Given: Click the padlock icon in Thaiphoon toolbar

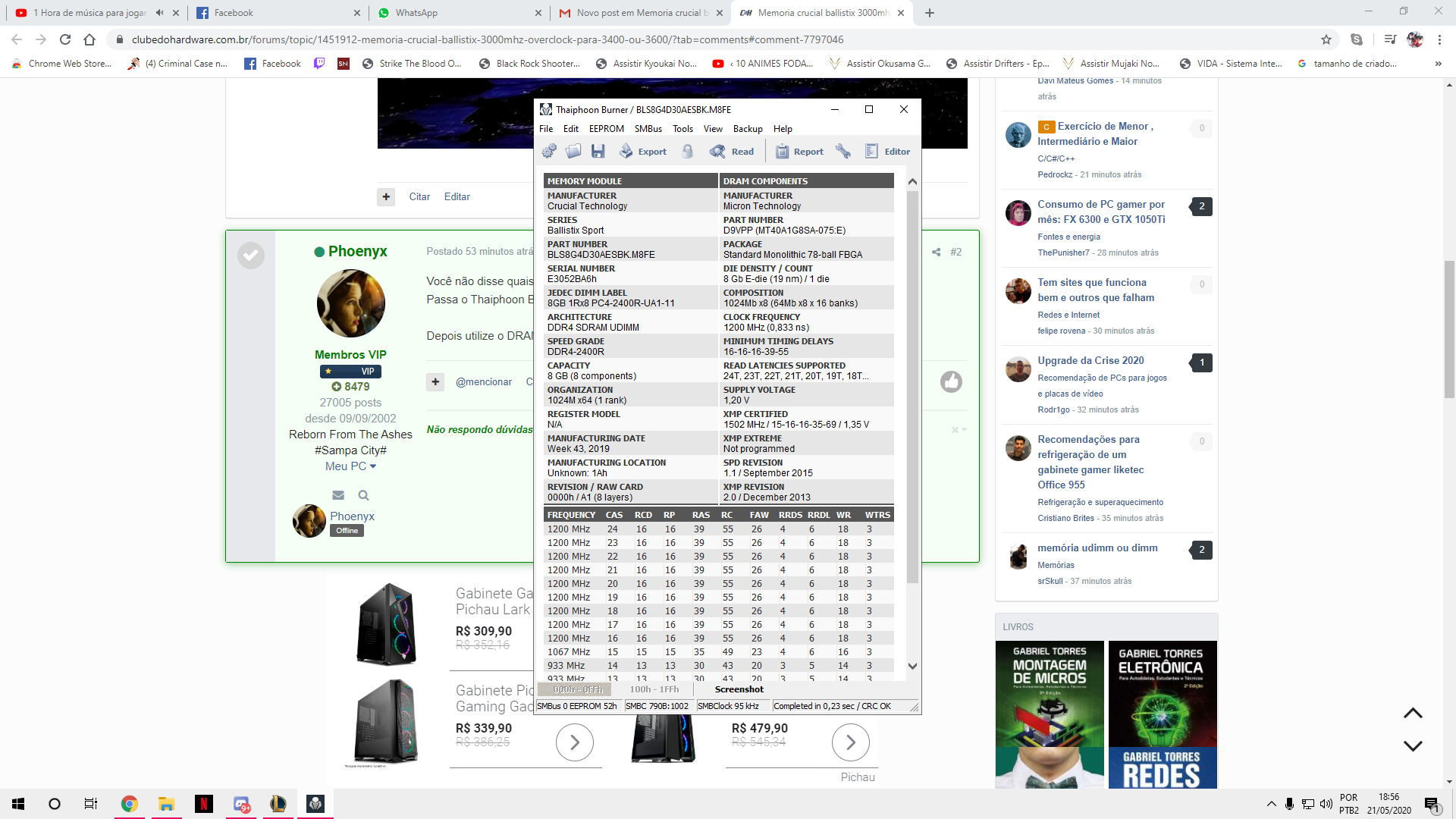Looking at the screenshot, I should 688,151.
